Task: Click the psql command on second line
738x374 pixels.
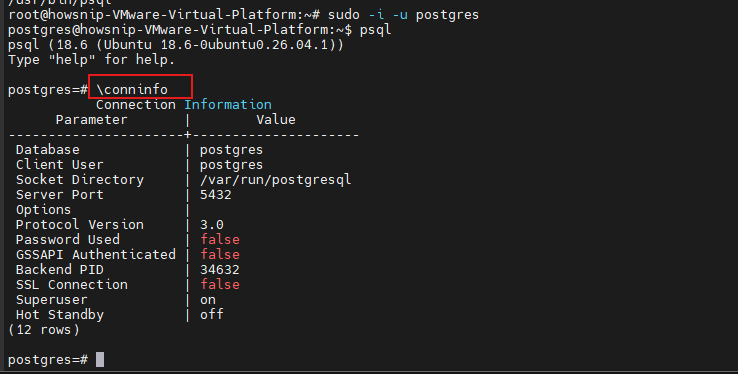Action: pyautogui.click(x=375, y=30)
